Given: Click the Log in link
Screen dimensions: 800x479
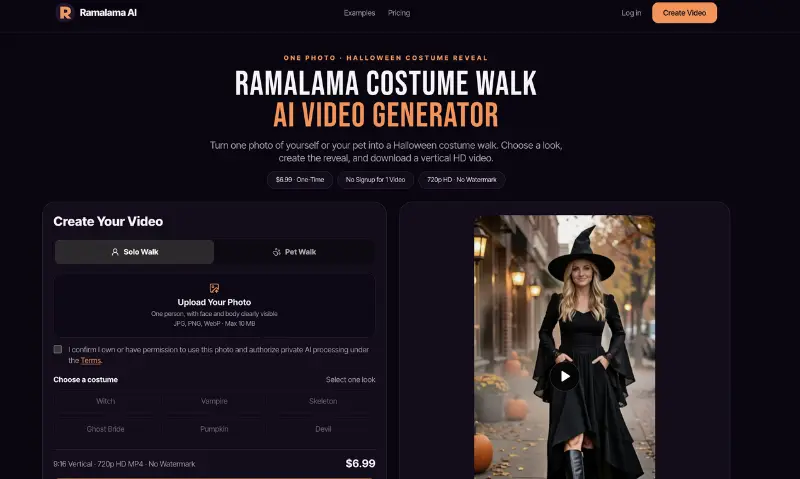Looking at the screenshot, I should (x=631, y=13).
